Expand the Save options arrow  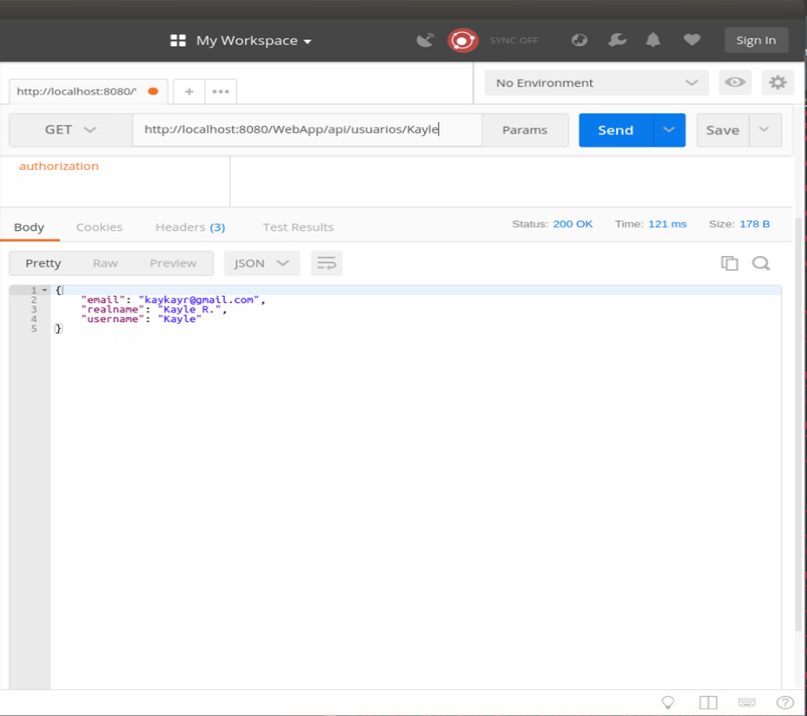point(764,130)
